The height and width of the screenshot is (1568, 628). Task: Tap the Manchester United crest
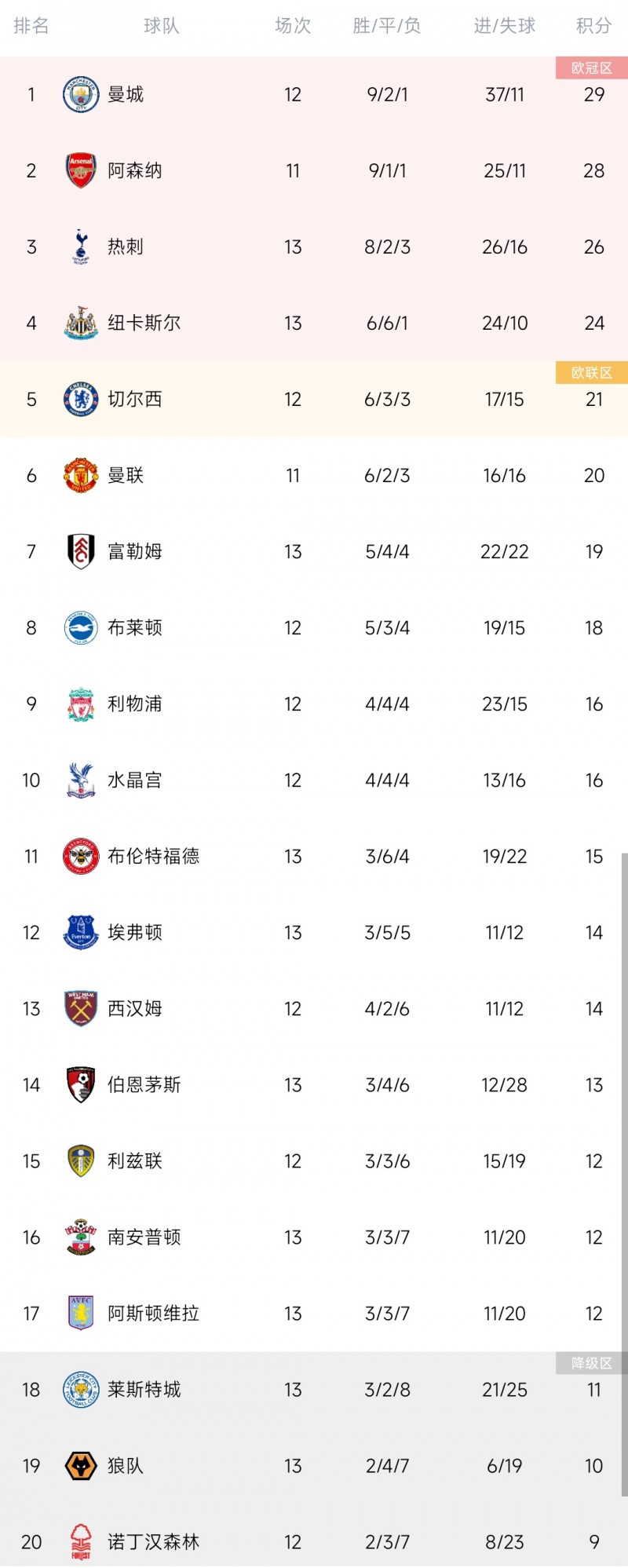pos(81,475)
